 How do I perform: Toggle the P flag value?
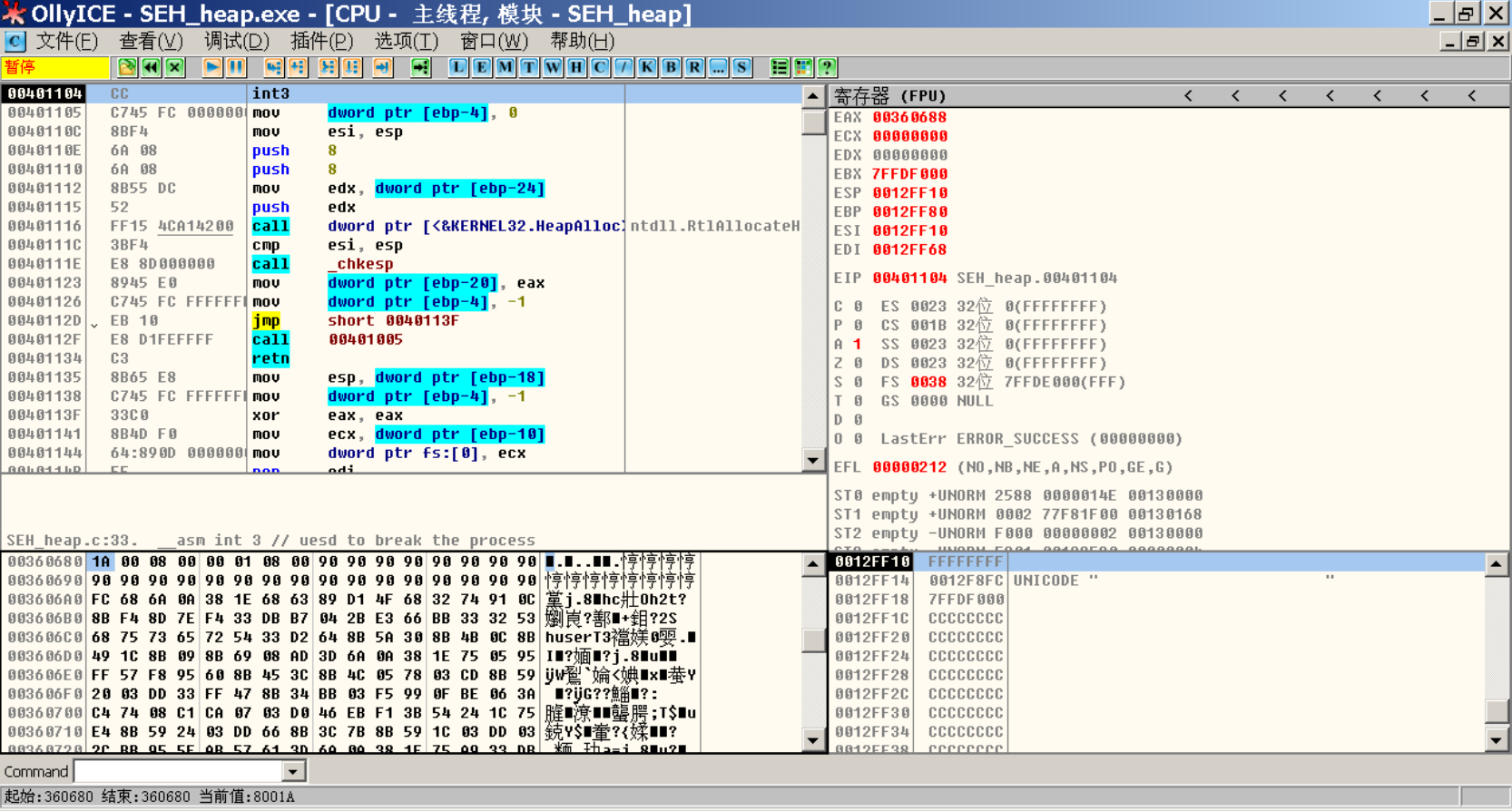coord(858,326)
